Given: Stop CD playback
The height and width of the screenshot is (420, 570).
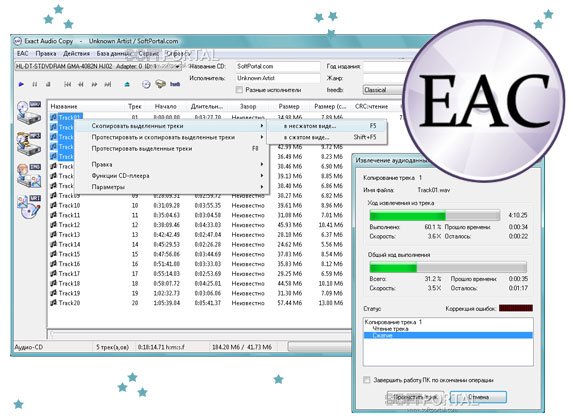Looking at the screenshot, I should (48, 84).
